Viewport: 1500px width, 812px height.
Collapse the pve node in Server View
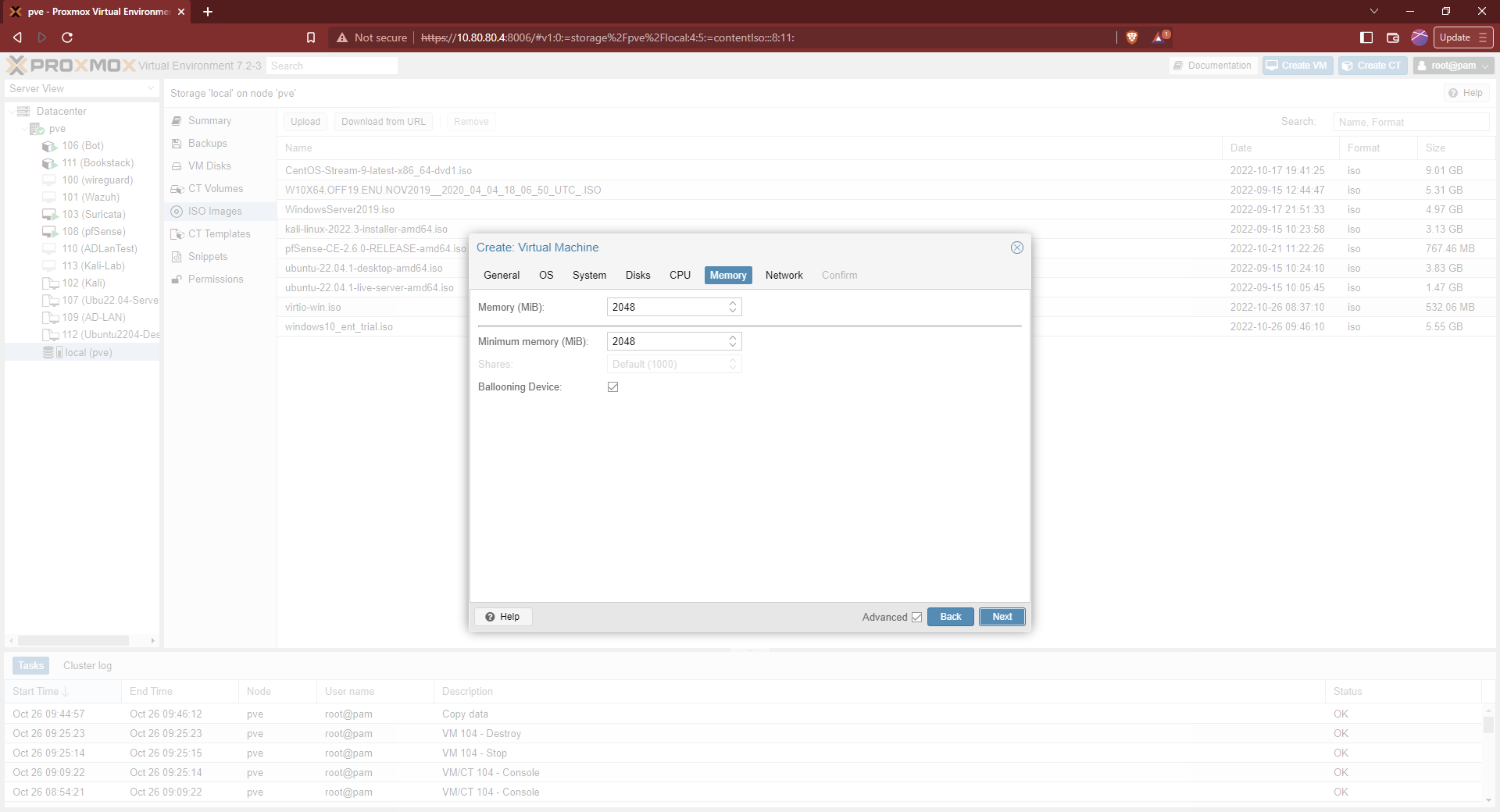25,128
